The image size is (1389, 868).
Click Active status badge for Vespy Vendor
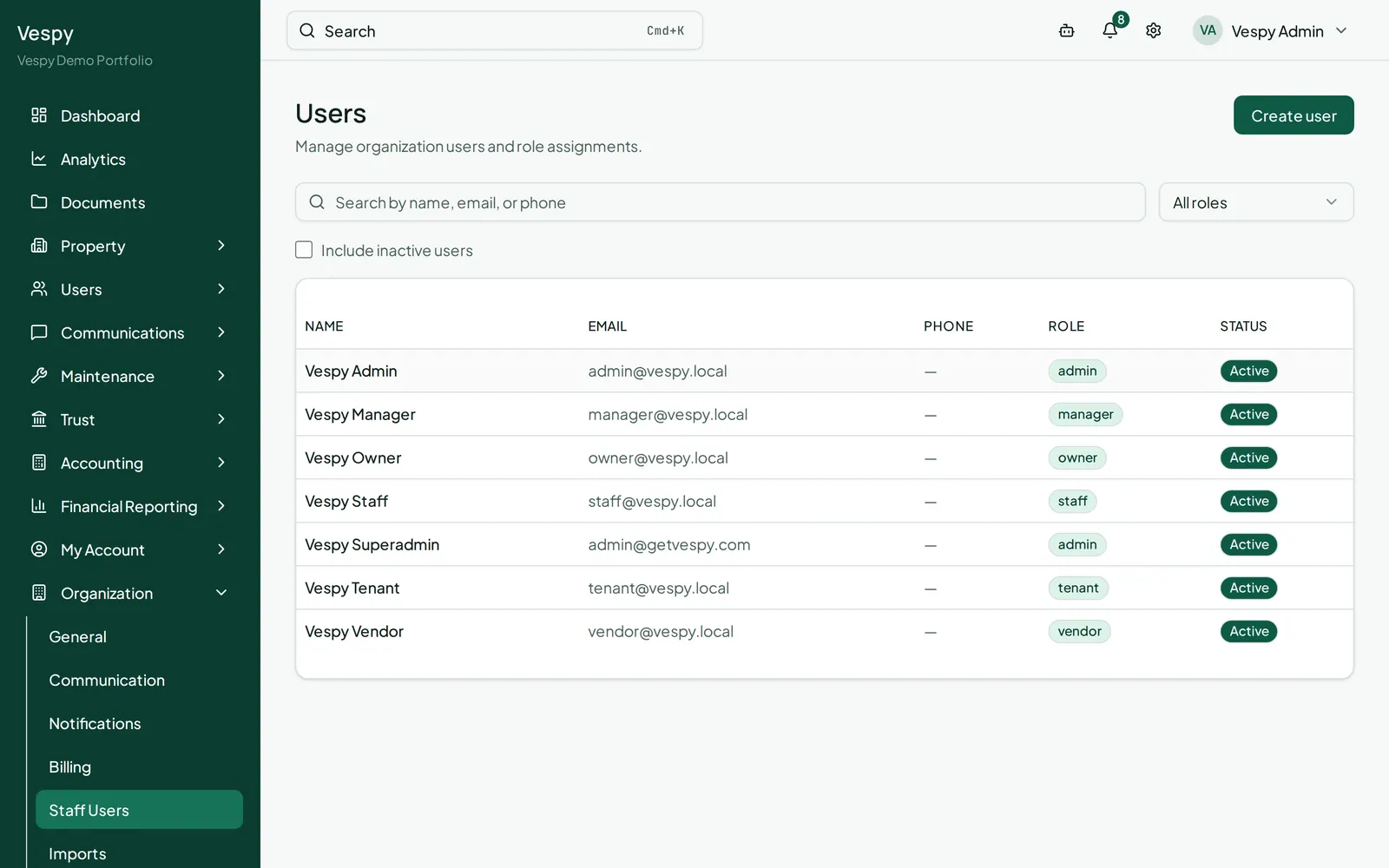pyautogui.click(x=1248, y=631)
